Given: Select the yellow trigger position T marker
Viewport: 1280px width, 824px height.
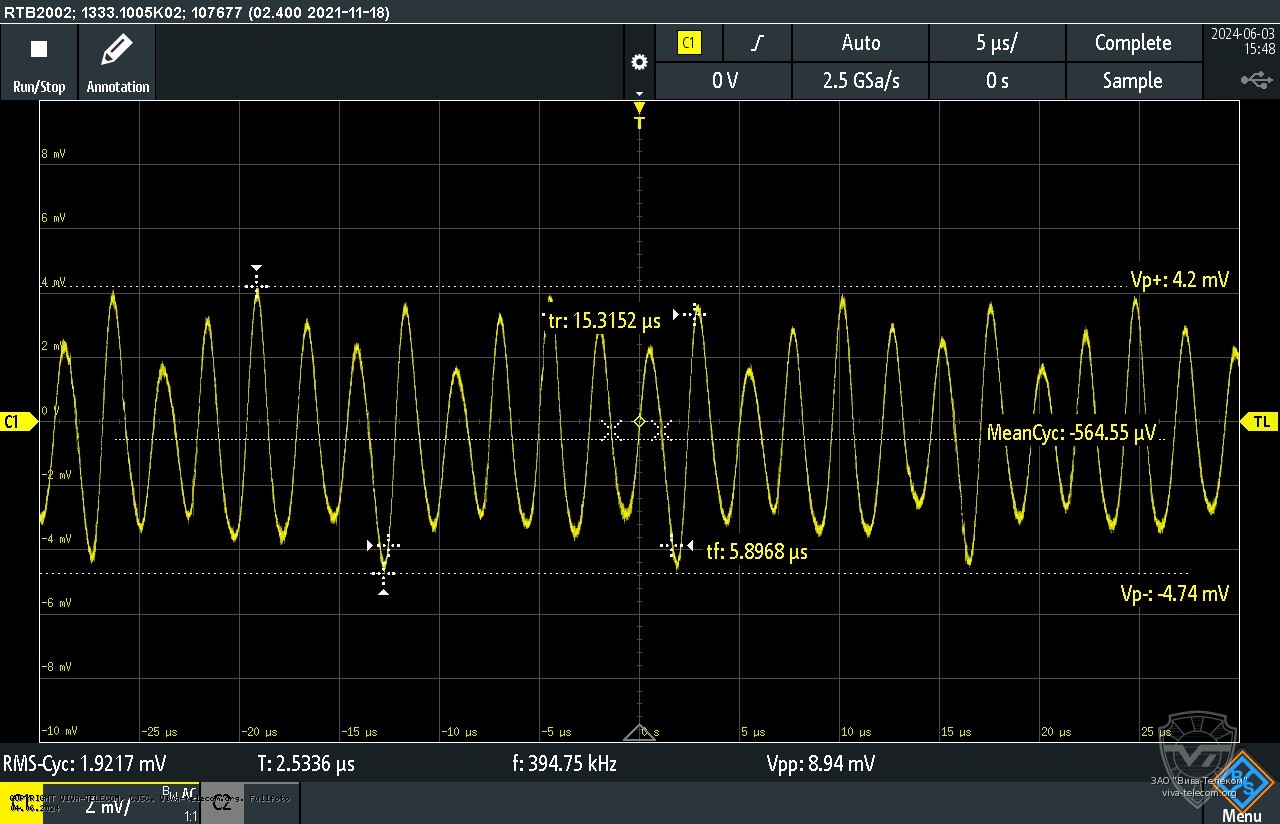Looking at the screenshot, I should point(639,117).
